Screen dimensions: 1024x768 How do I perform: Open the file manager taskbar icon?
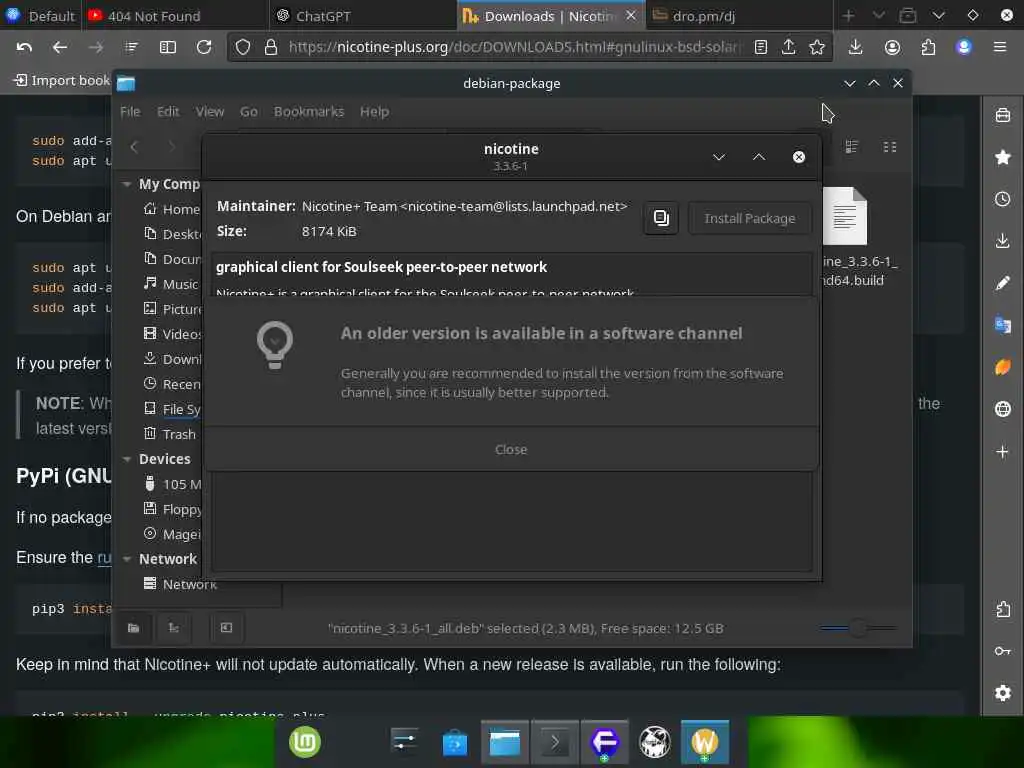coord(505,743)
